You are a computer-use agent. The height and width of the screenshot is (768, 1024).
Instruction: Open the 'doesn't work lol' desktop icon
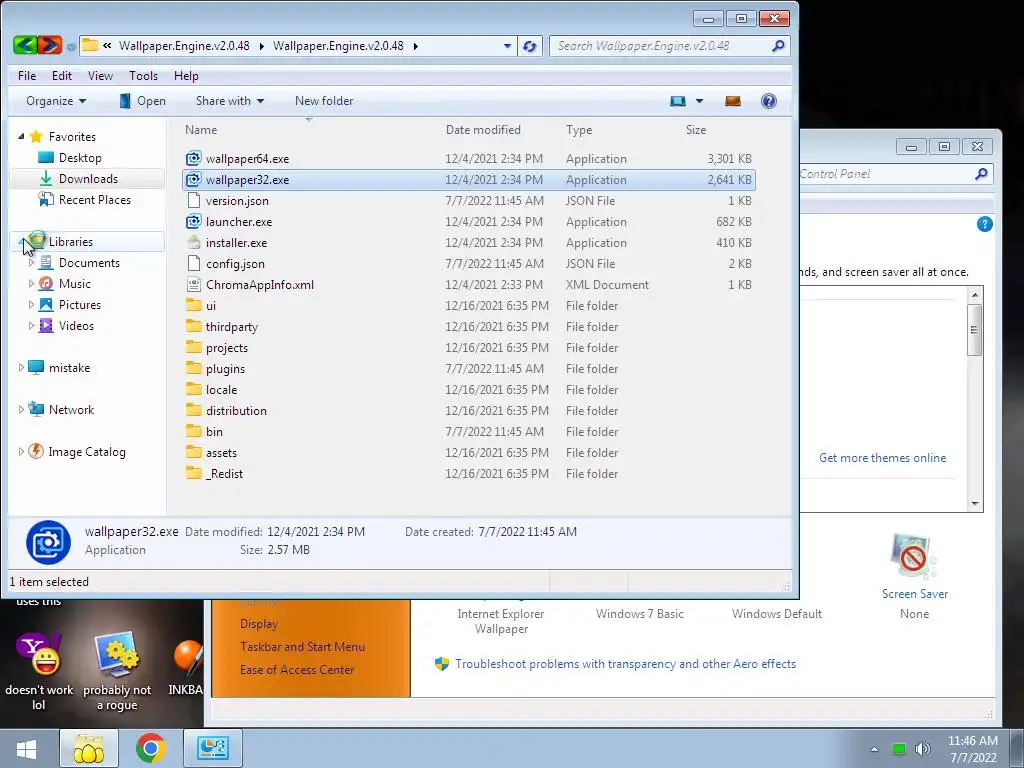tap(39, 671)
